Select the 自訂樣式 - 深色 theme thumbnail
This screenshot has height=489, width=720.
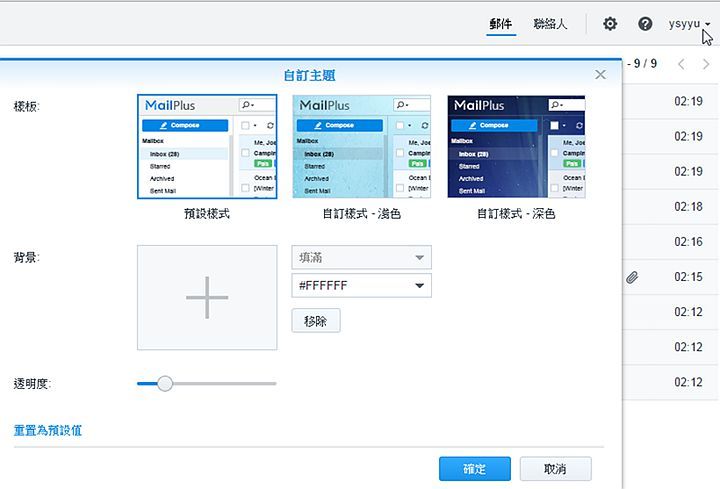pyautogui.click(x=516, y=147)
